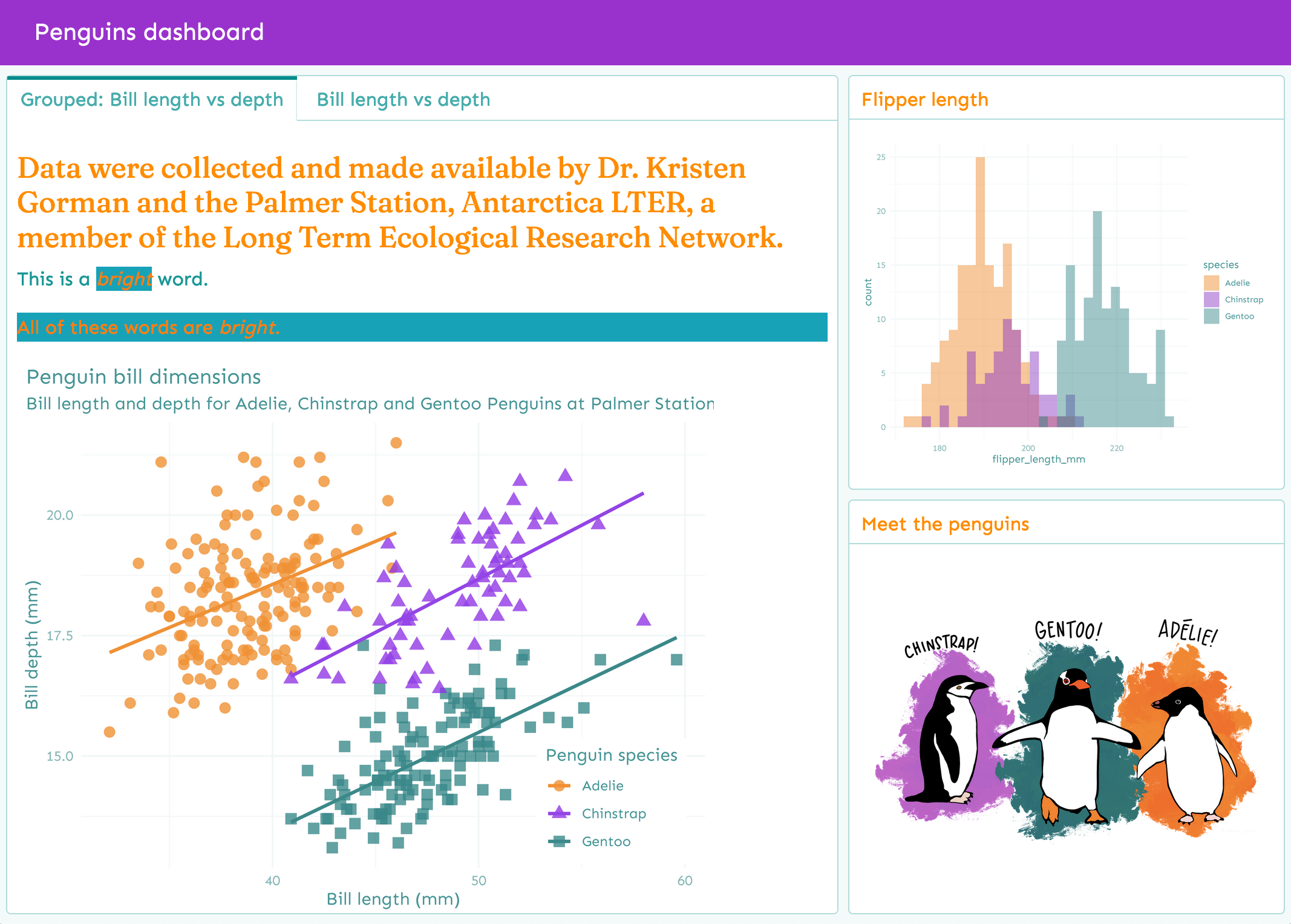Click the Bill length (mm) axis label

[x=393, y=899]
